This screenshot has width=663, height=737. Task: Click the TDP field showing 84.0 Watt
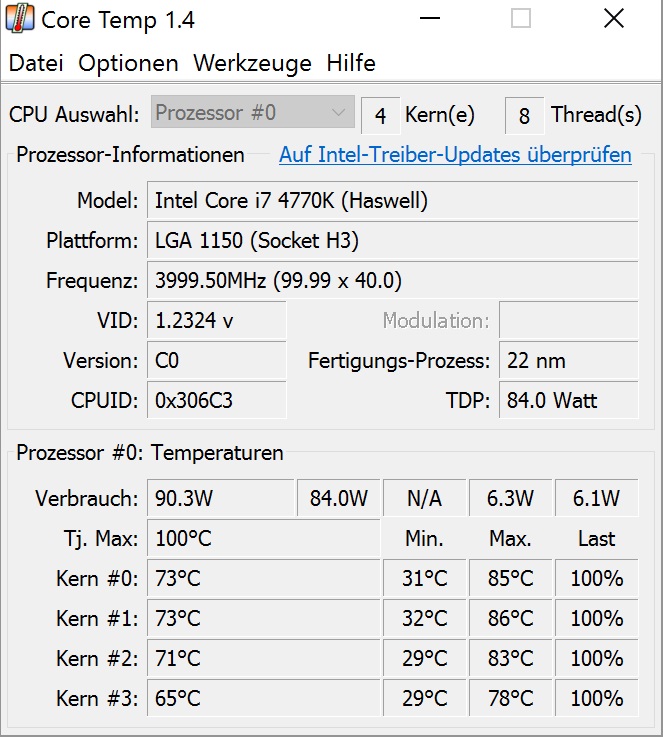point(568,401)
